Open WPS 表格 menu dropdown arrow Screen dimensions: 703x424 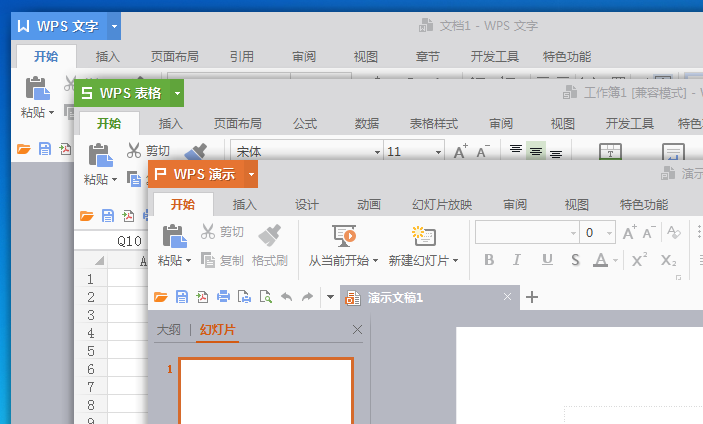click(x=178, y=93)
